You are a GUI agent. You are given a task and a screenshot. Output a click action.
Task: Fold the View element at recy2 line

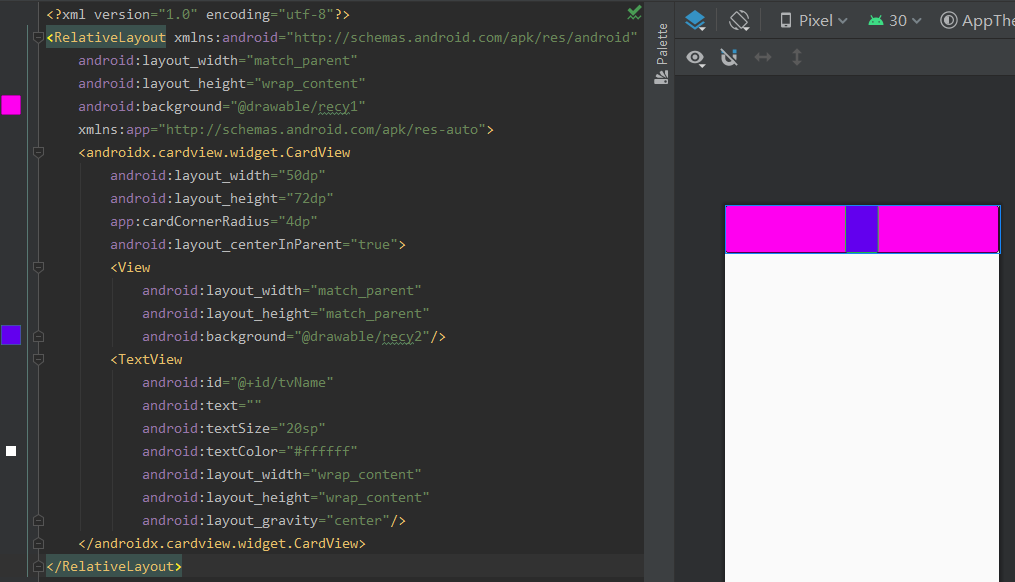coord(38,337)
